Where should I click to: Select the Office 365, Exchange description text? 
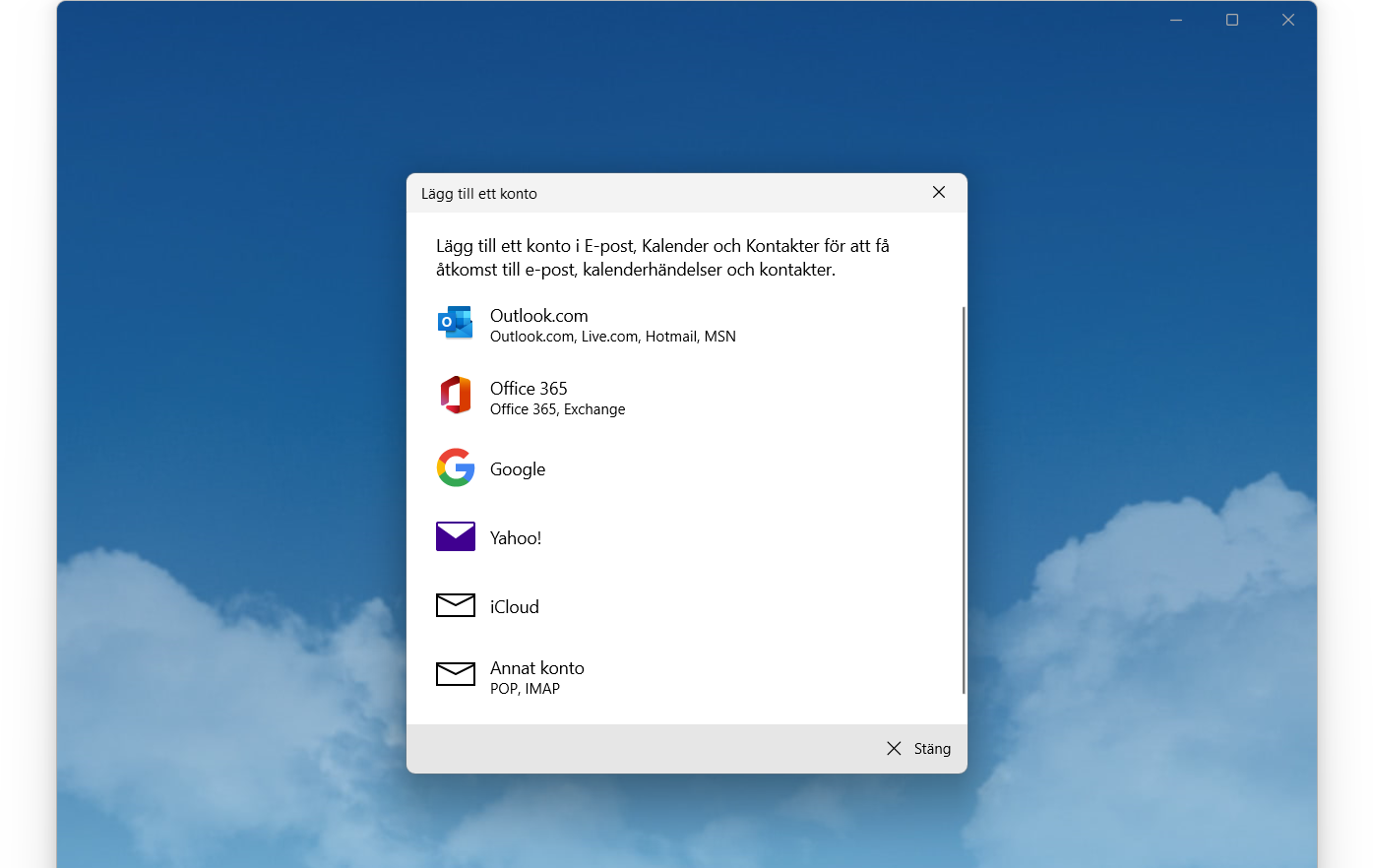pos(557,408)
